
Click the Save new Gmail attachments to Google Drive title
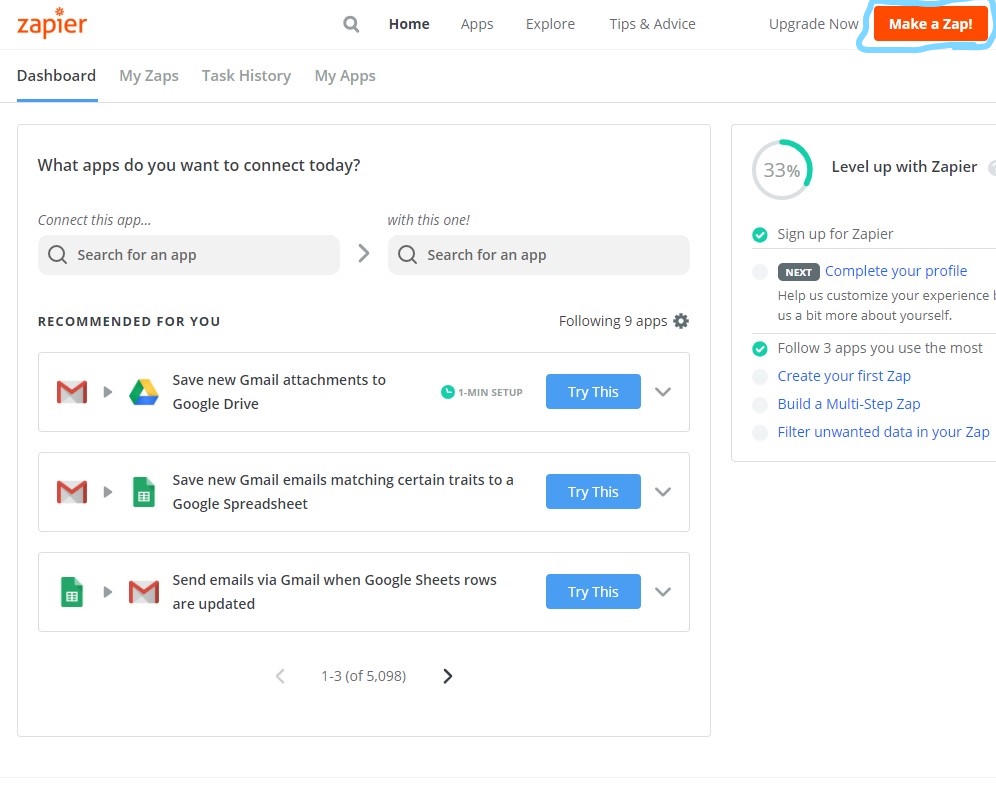click(x=279, y=392)
